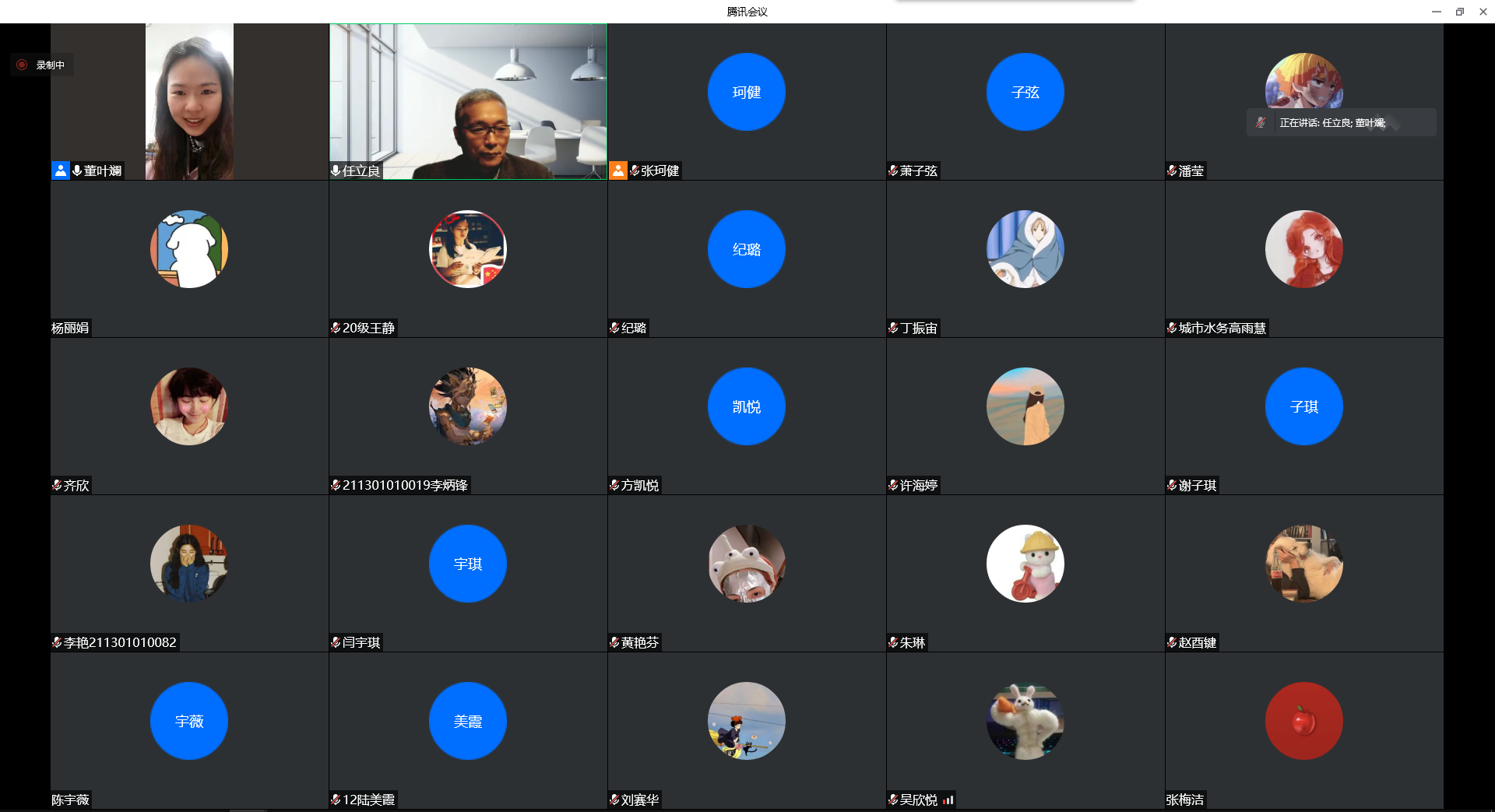Click the muted mic icon beside 谢子琪
This screenshot has width=1495, height=812.
[1172, 485]
